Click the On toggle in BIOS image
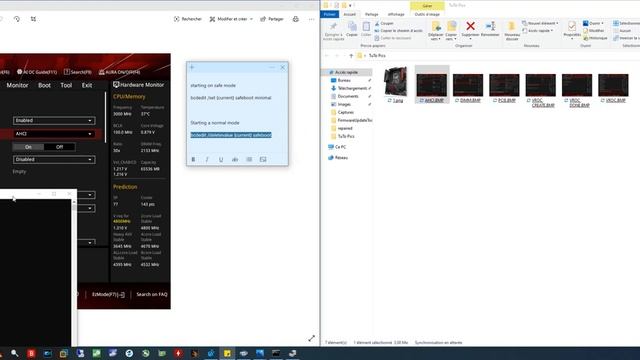This screenshot has height=360, width=640. point(28,147)
